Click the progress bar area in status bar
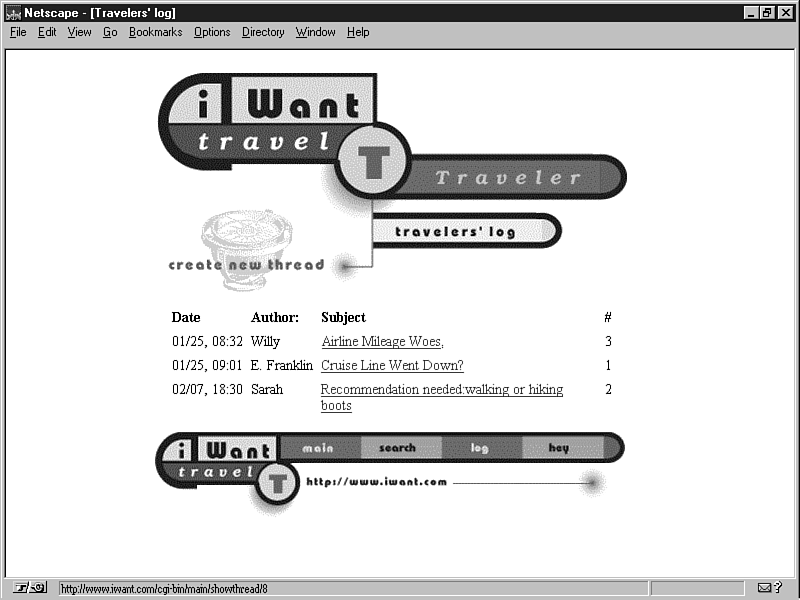The height and width of the screenshot is (600, 800). click(x=697, y=588)
